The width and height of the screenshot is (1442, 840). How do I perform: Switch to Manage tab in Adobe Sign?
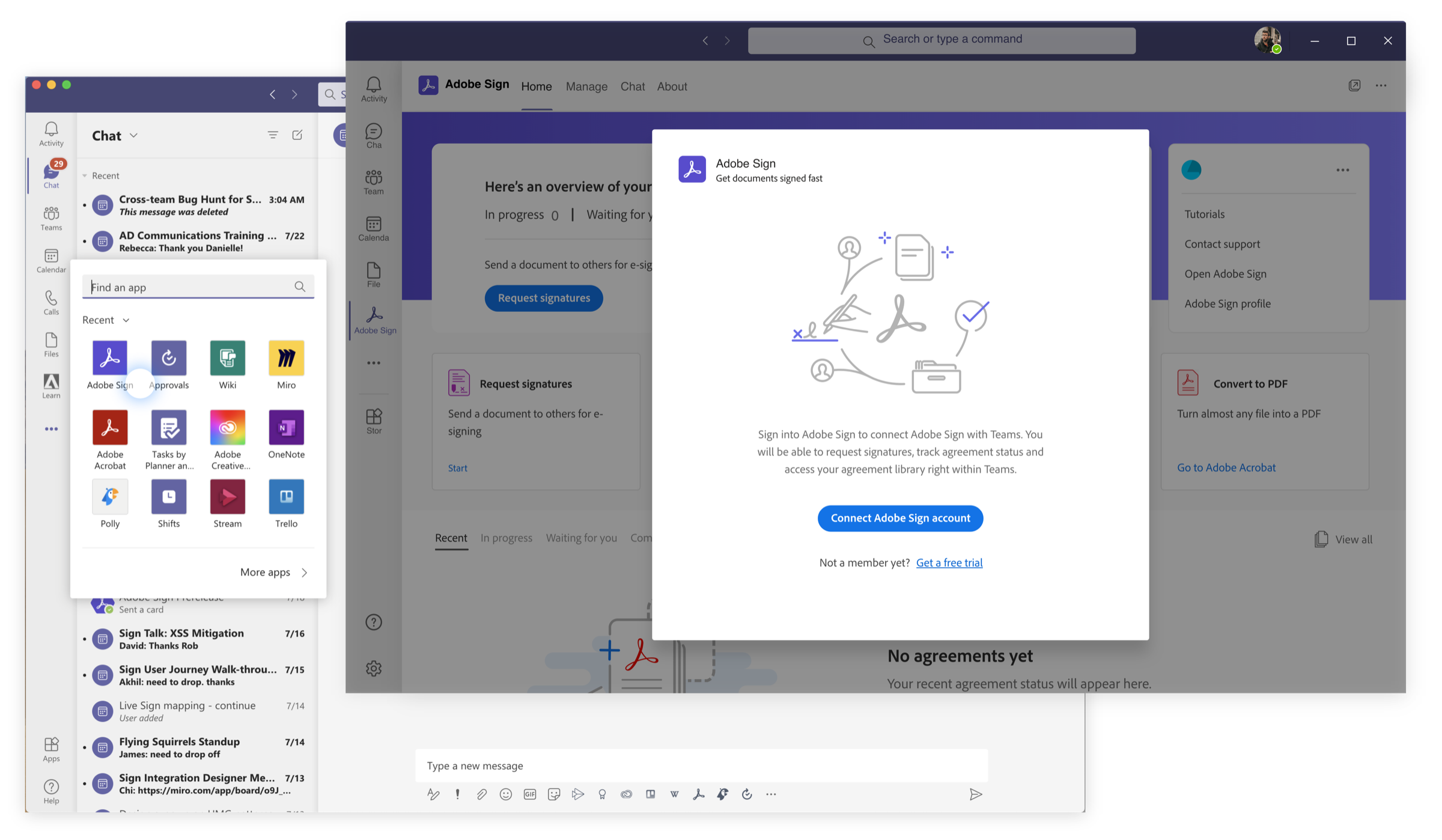coord(586,87)
